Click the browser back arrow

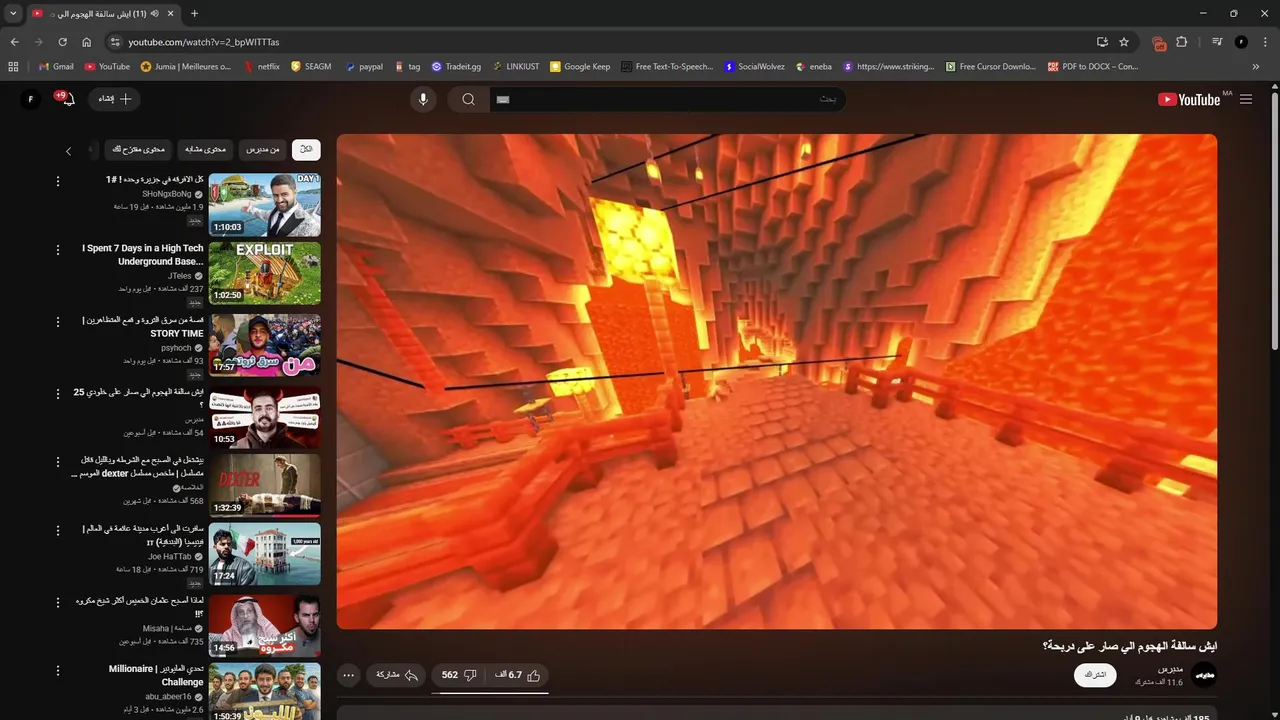pyautogui.click(x=14, y=42)
